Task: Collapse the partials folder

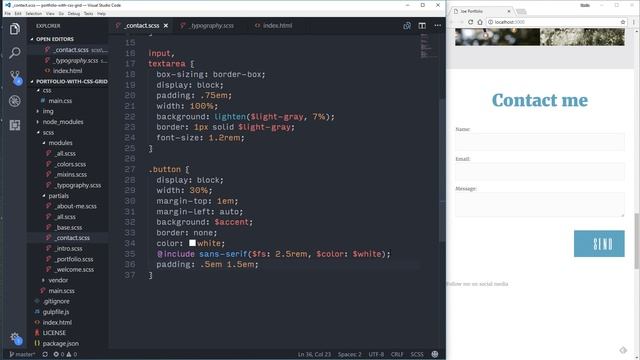Action: (58, 196)
